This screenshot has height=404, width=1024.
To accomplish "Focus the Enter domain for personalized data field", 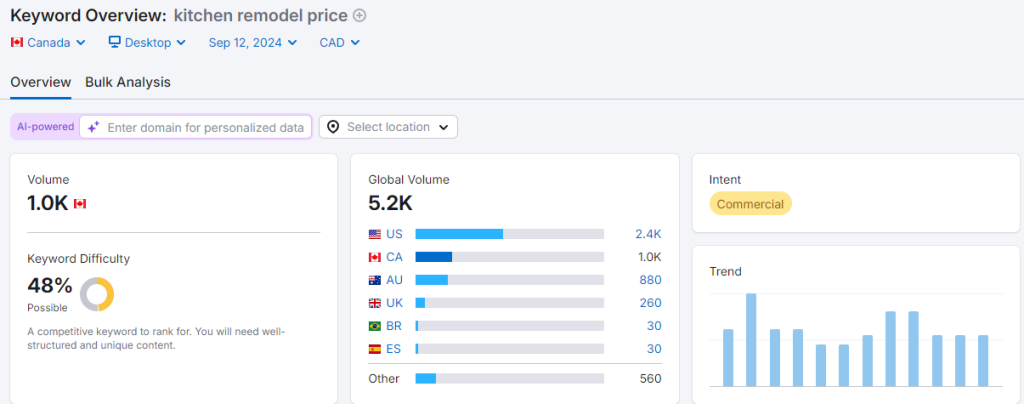I will (x=196, y=127).
